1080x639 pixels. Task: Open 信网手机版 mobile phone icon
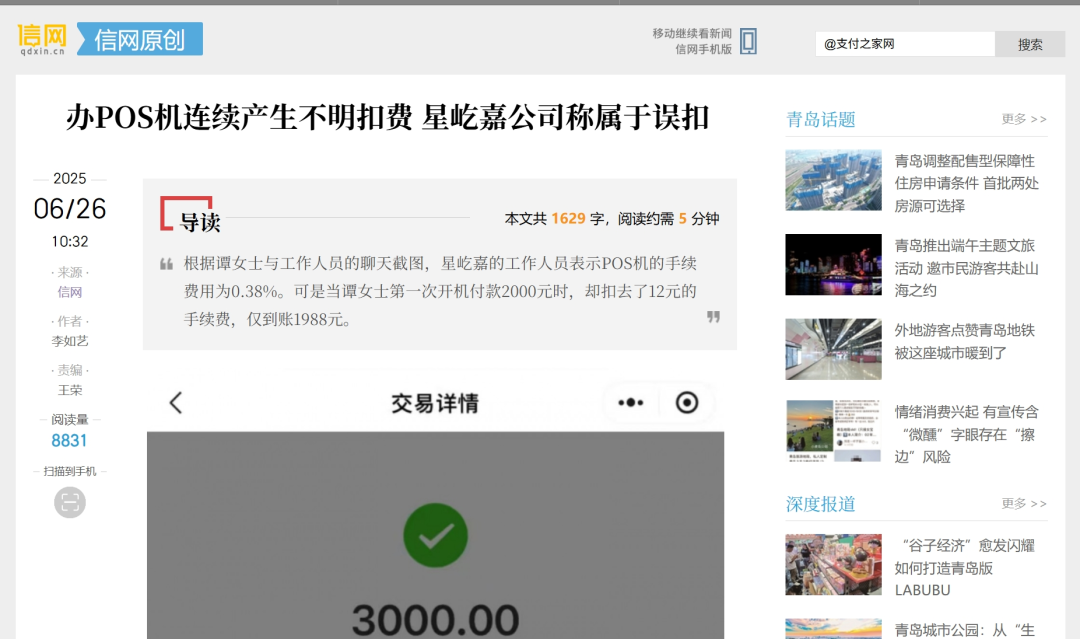point(748,41)
